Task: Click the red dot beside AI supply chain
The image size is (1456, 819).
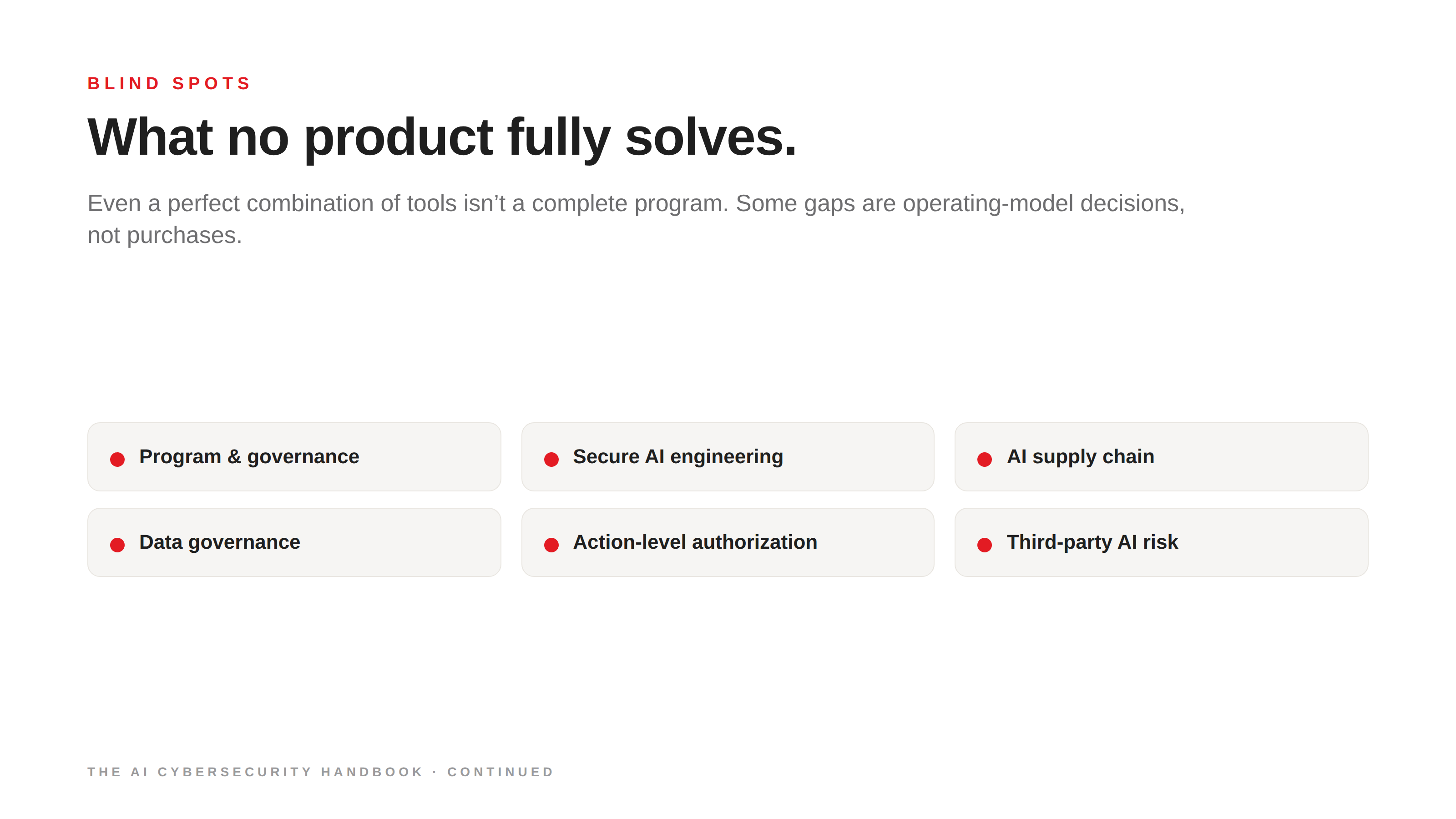Action: [985, 459]
